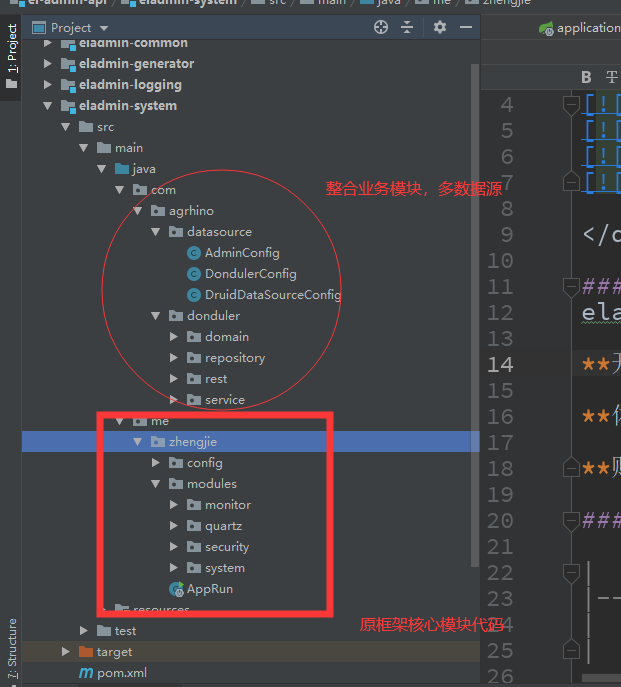Collapse the main folder

point(84,148)
